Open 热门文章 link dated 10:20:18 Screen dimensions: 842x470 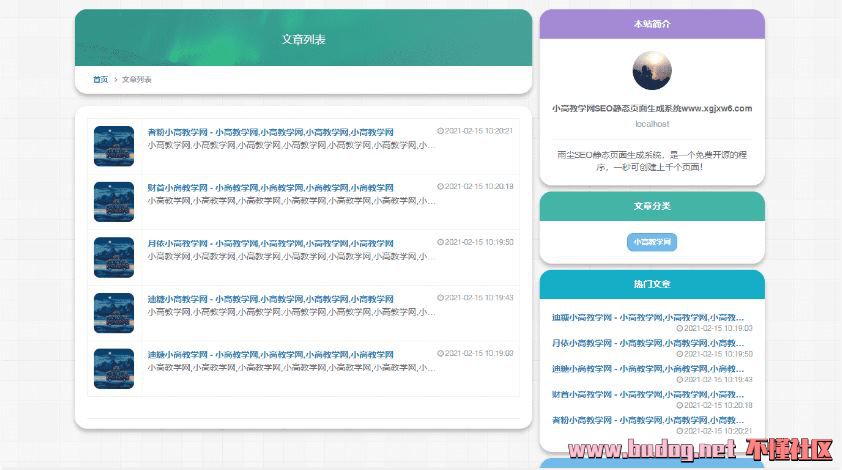click(648, 395)
